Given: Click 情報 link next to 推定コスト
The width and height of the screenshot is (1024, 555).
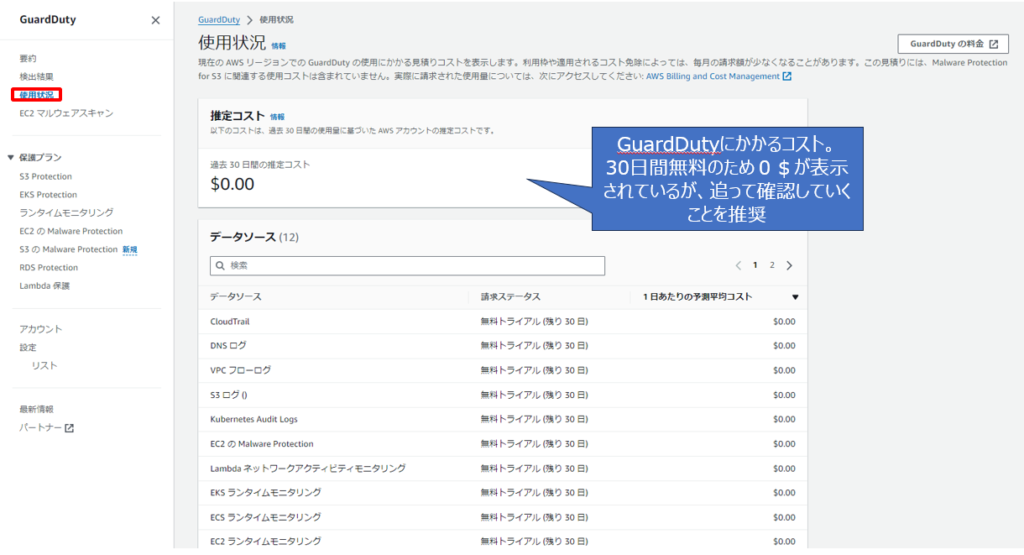Looking at the screenshot, I should tap(277, 117).
